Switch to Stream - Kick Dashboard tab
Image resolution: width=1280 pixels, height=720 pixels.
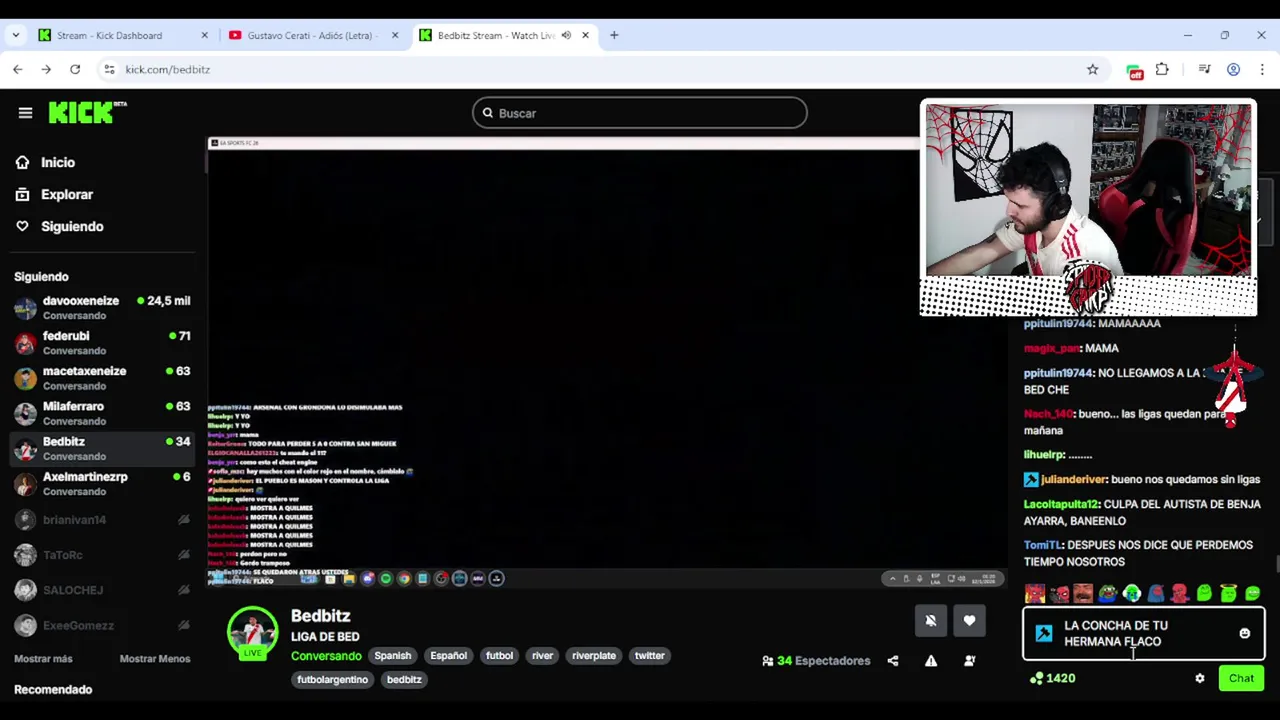click(122, 35)
